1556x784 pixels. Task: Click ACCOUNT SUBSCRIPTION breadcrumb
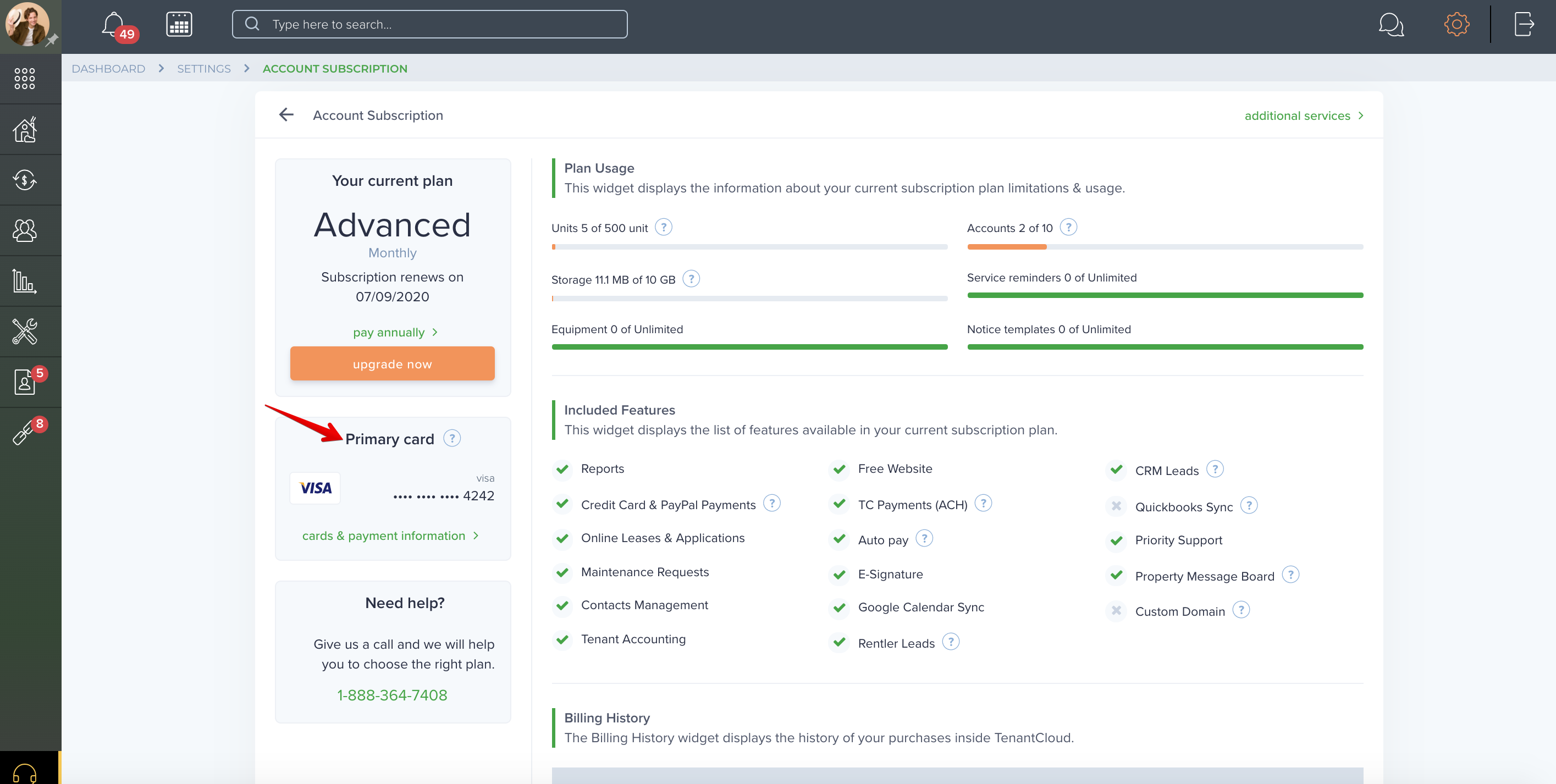335,69
